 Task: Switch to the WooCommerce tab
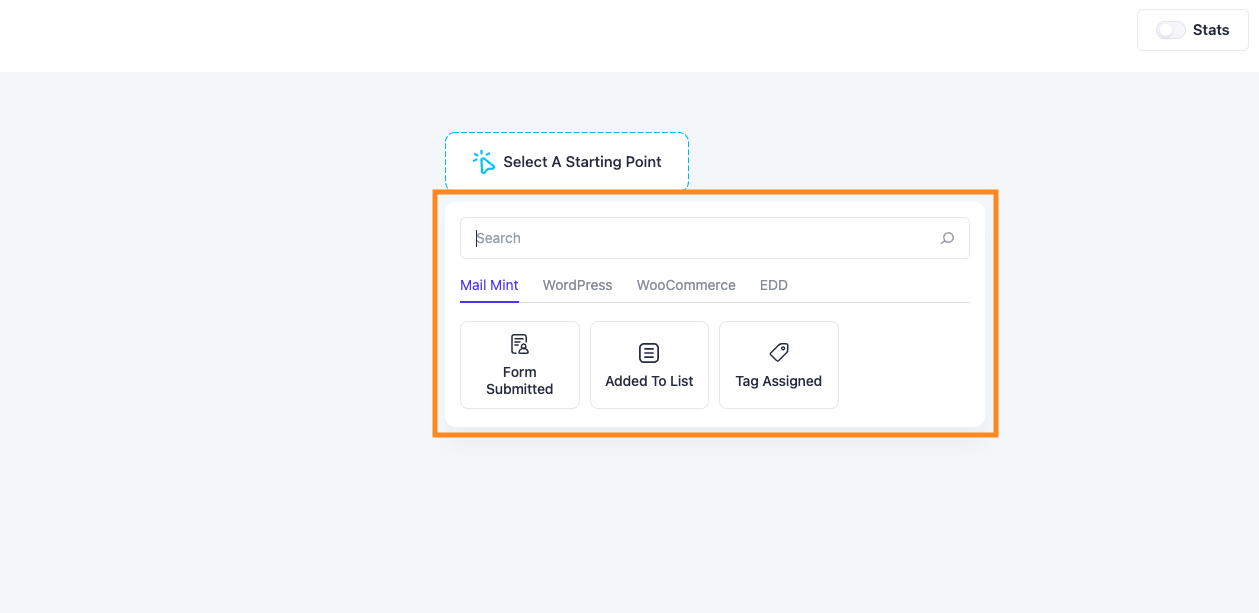tap(686, 285)
